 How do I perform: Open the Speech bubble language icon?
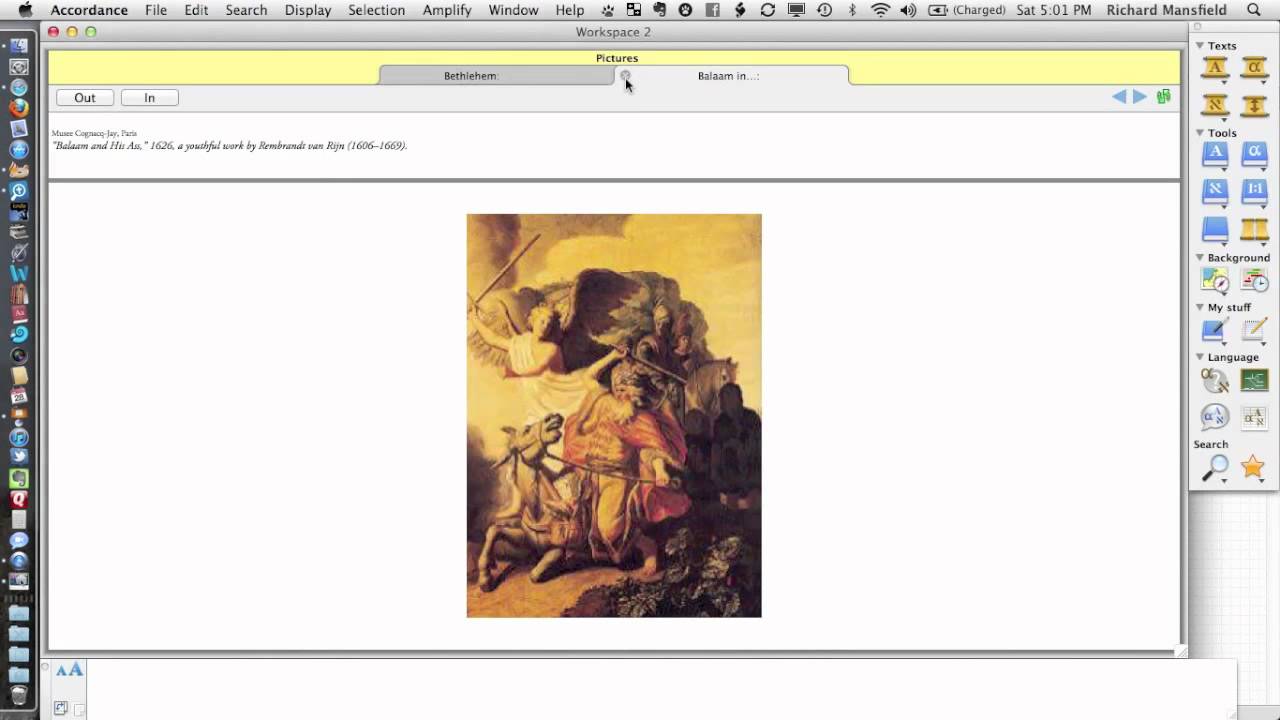[x=1215, y=416]
